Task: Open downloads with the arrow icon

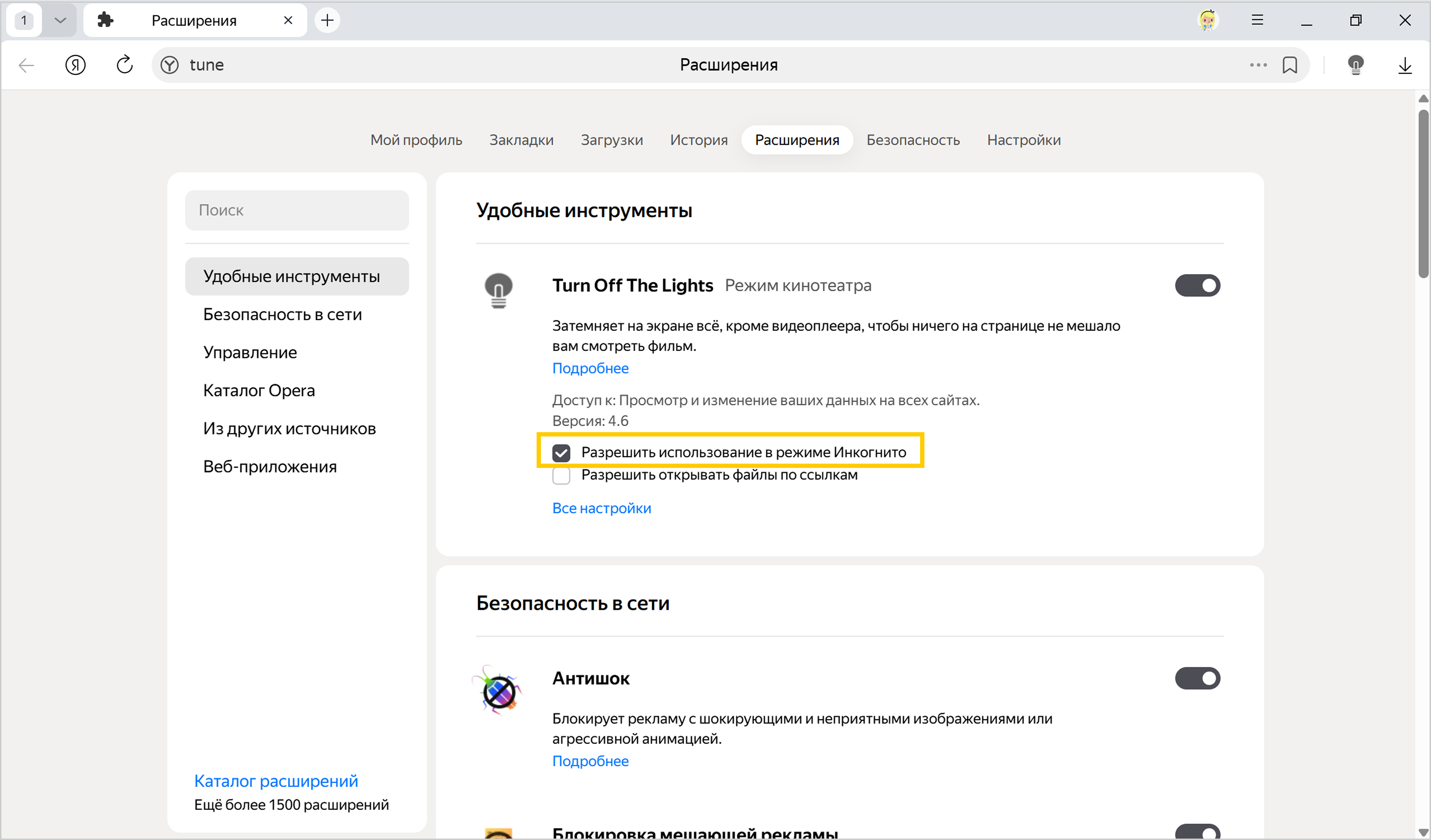Action: tap(1404, 65)
